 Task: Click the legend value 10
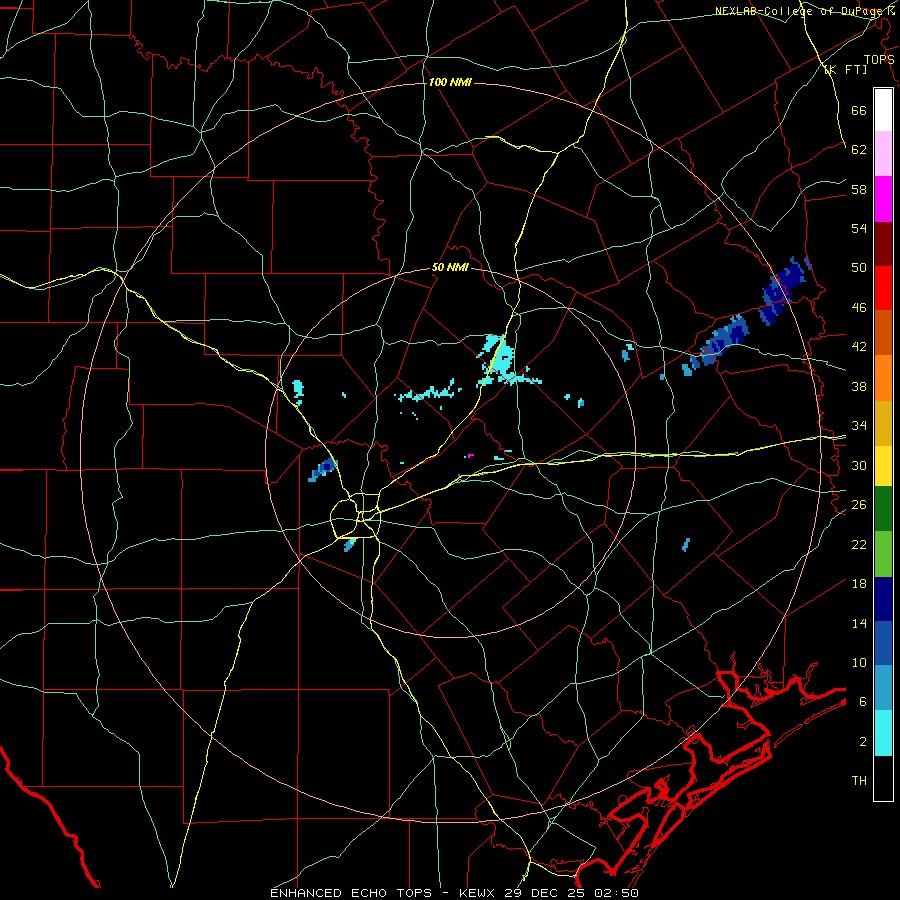pos(859,662)
